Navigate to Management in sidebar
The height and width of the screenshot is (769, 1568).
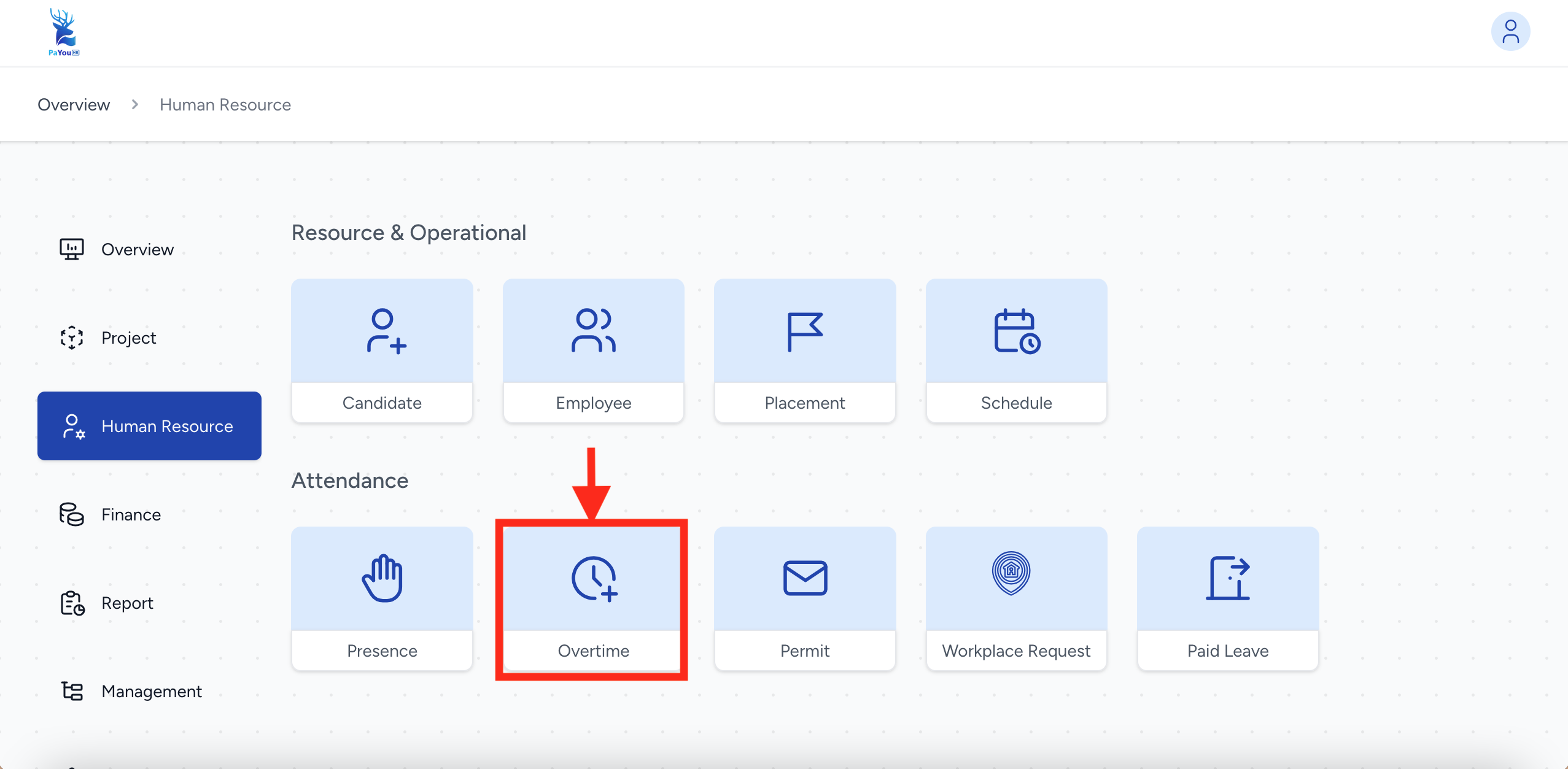(x=151, y=692)
